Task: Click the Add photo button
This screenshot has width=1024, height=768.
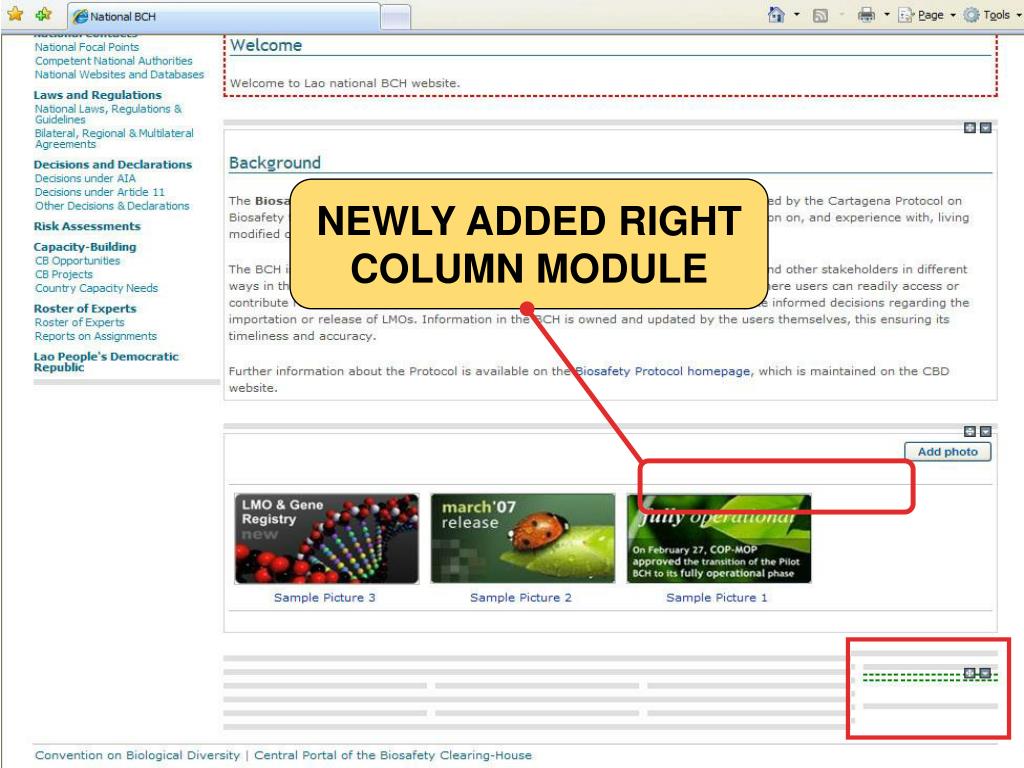Action: (x=948, y=451)
